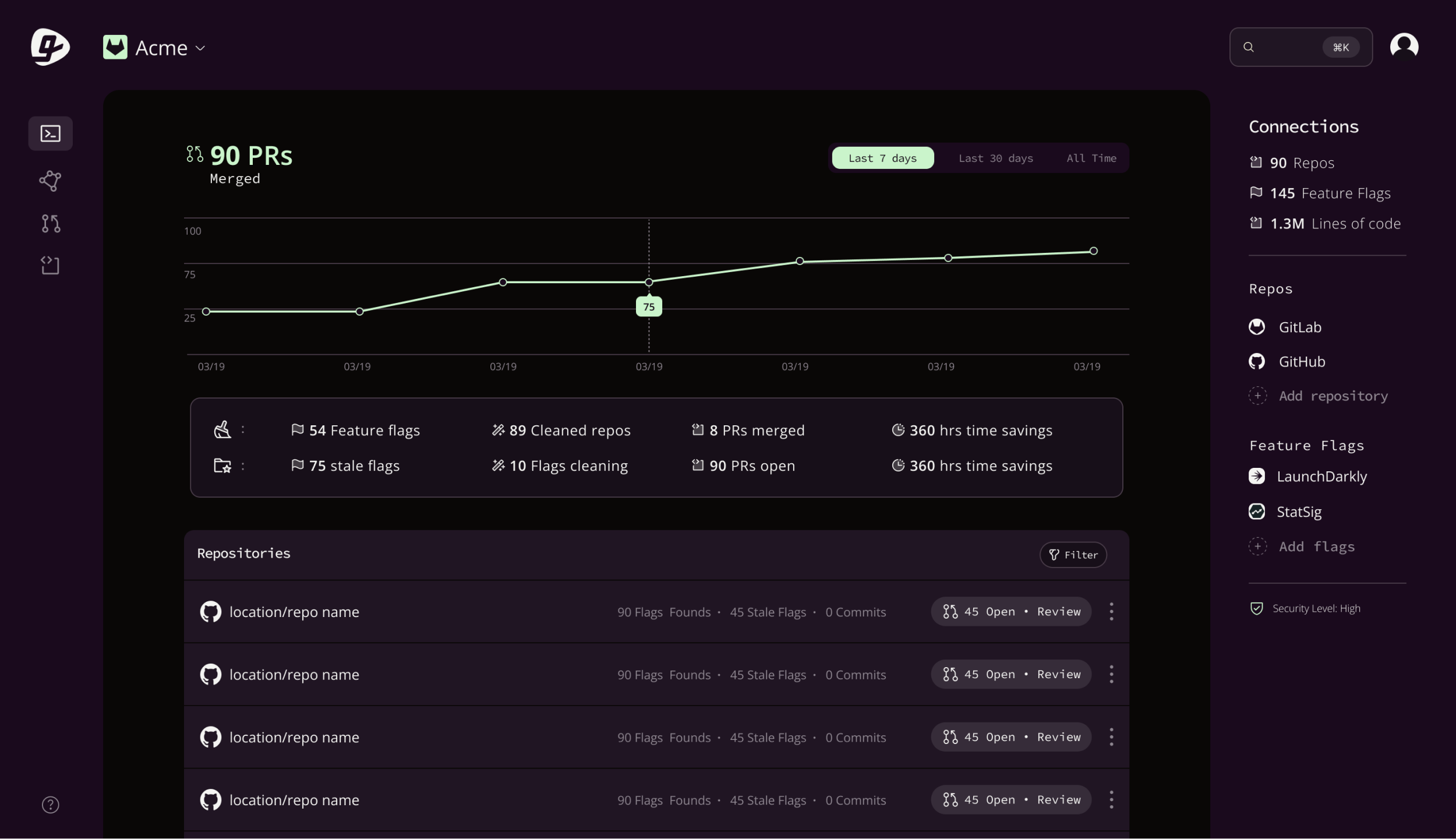1456x839 pixels.
Task: Click '90 Repos' in Connections
Action: [1302, 163]
